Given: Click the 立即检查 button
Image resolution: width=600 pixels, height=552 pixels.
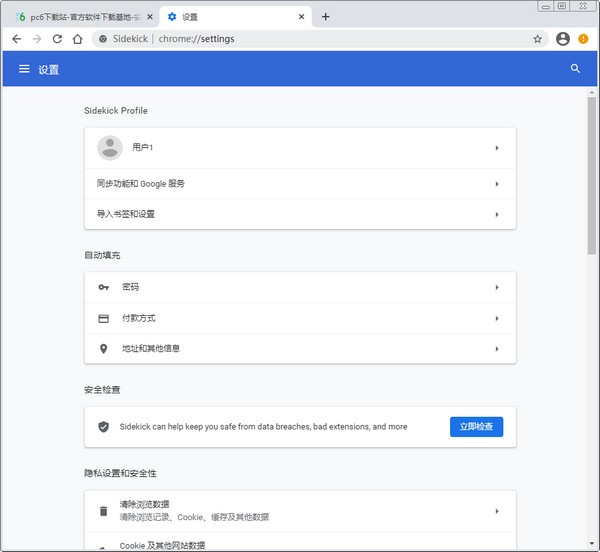Looking at the screenshot, I should 476,427.
